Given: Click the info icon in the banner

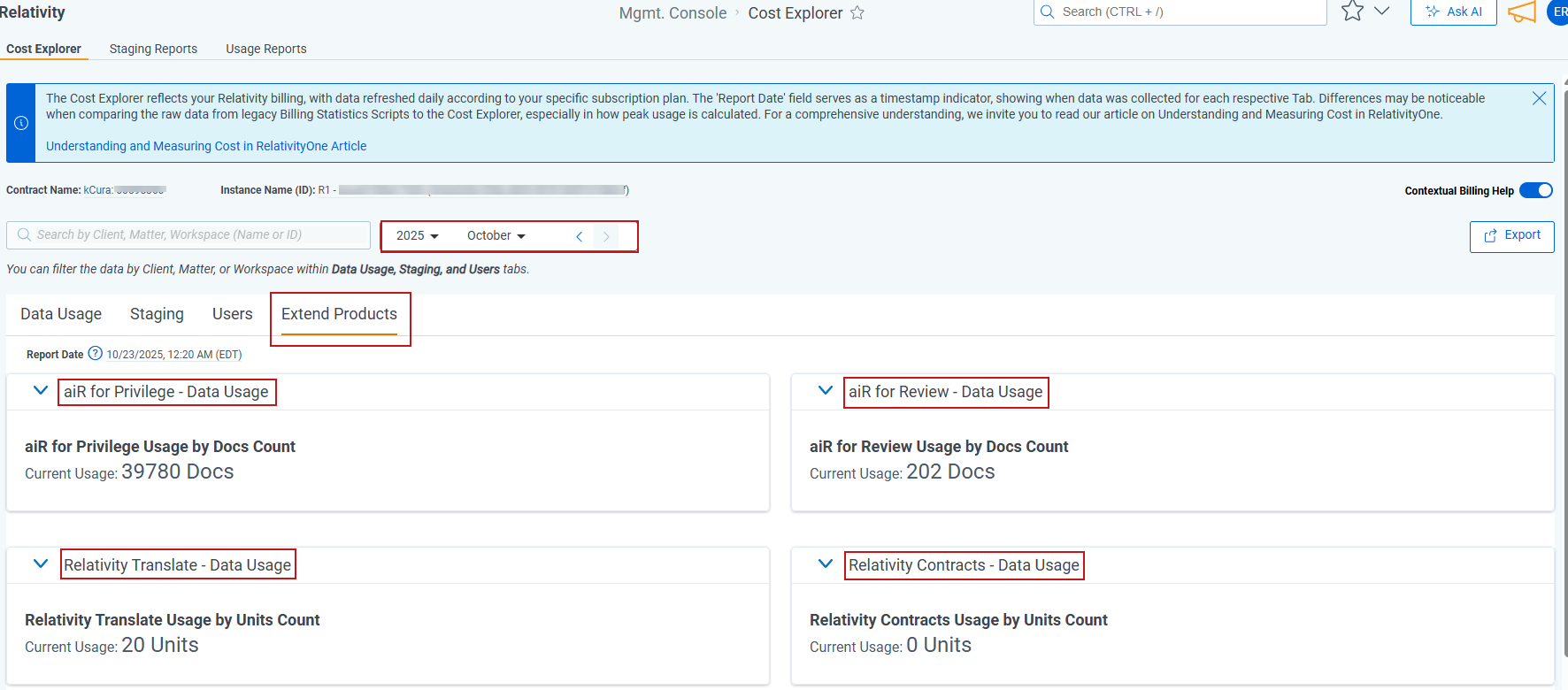Looking at the screenshot, I should point(21,123).
